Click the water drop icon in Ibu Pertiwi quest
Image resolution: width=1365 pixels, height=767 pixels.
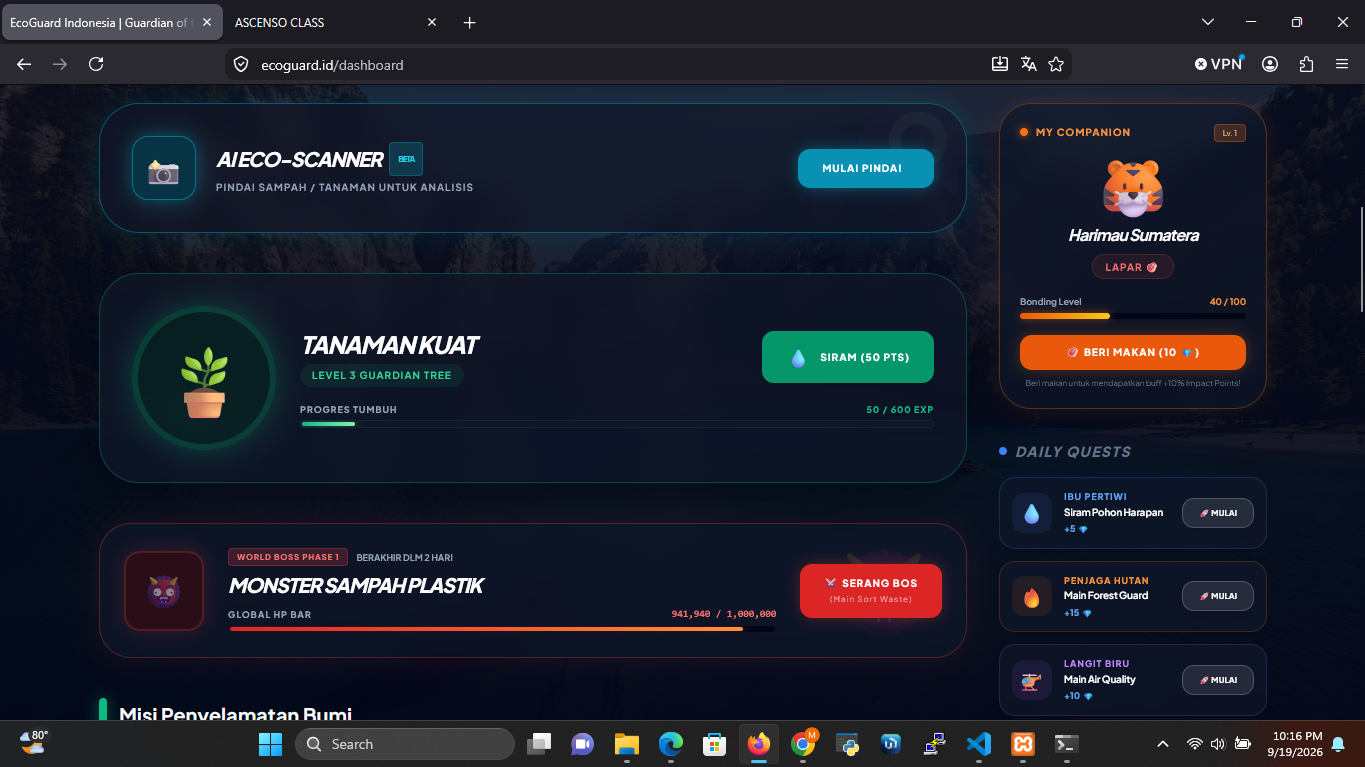pyautogui.click(x=1031, y=513)
